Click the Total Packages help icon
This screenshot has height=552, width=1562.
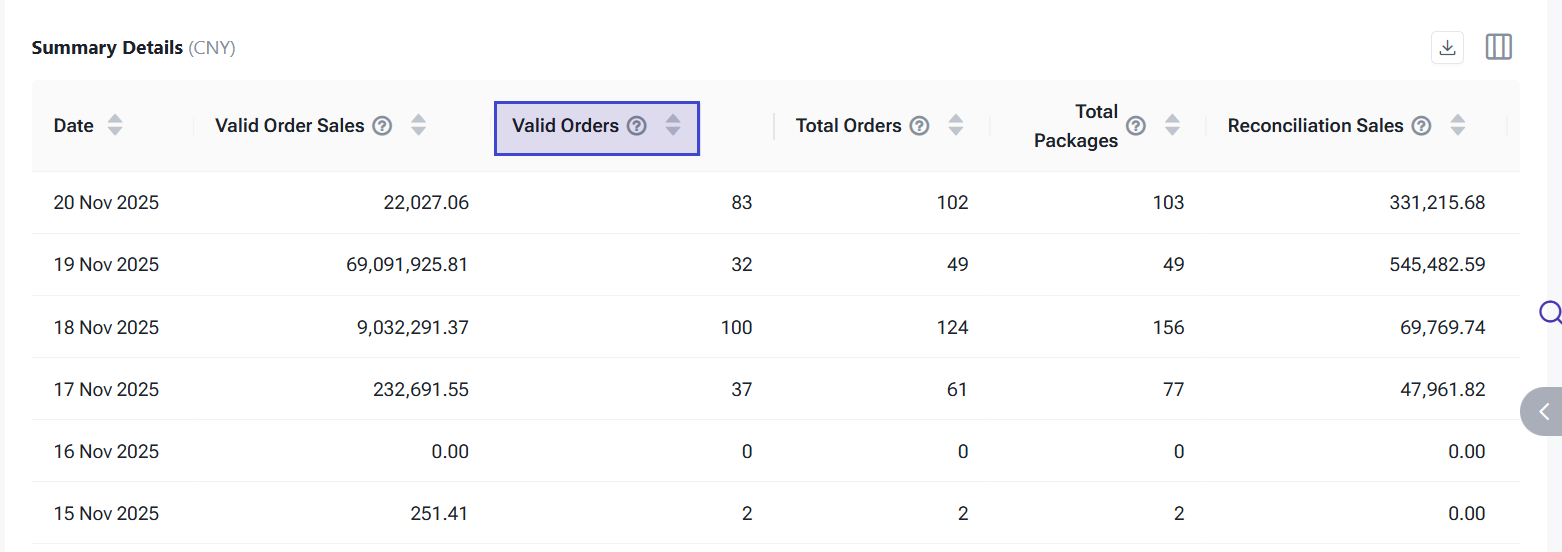1136,126
